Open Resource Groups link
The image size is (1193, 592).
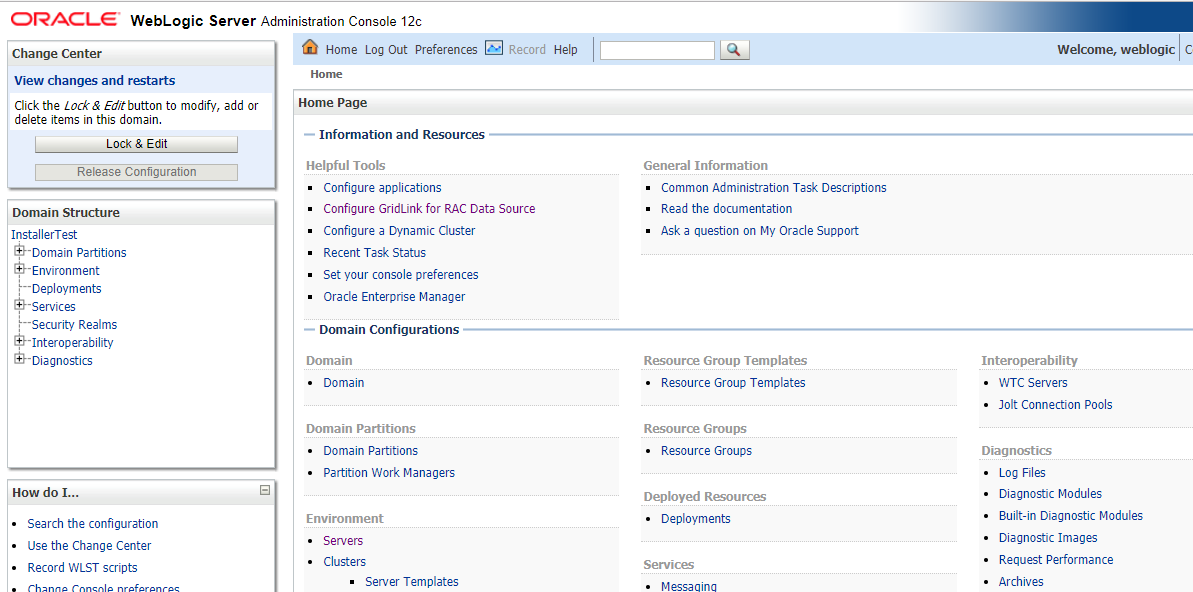tap(706, 450)
